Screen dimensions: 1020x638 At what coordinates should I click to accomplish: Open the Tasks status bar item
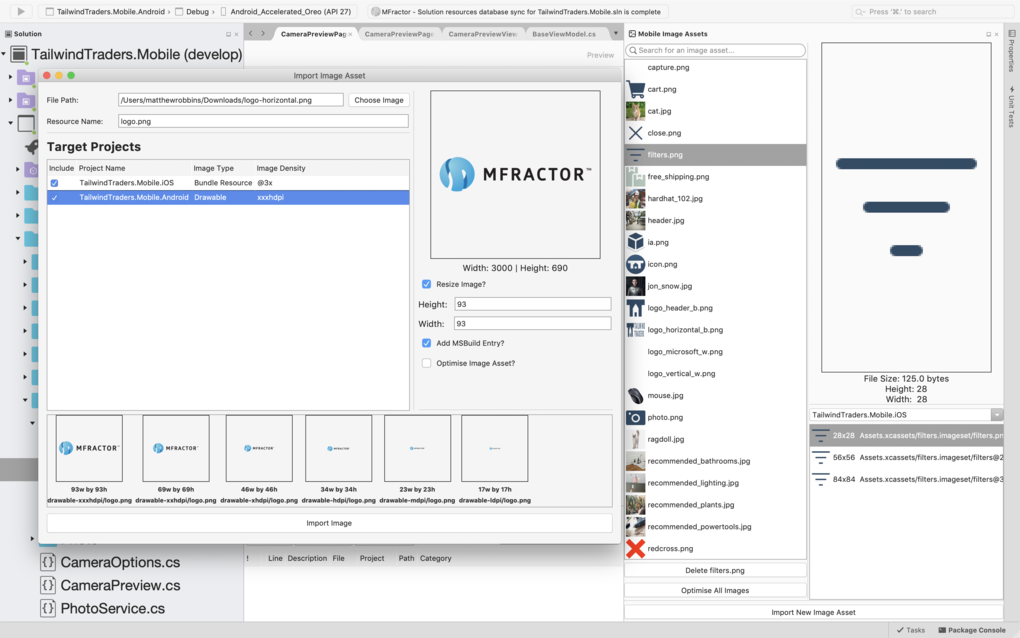911,630
